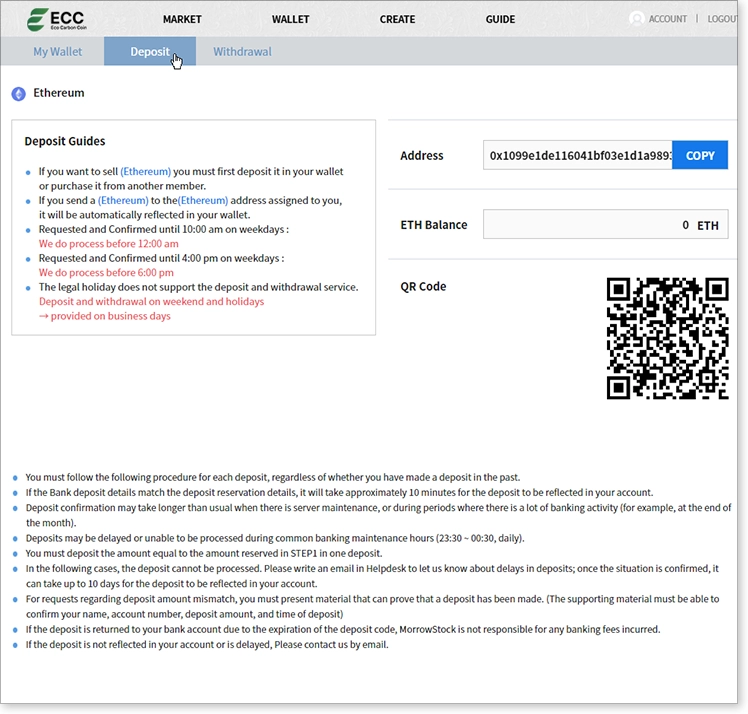Viewport: 748px width, 714px height.
Task: Copy the Ethereum deposit address
Action: coord(700,155)
